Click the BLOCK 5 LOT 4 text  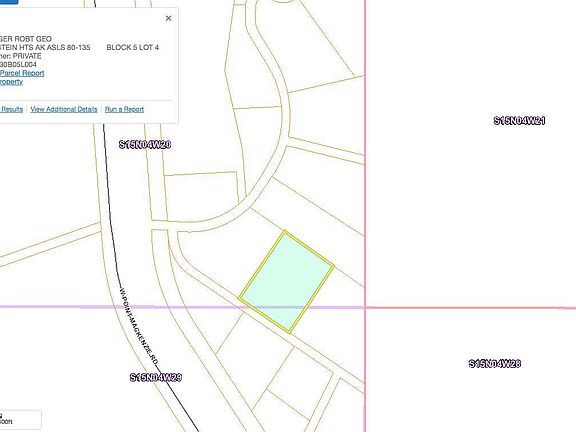(x=133, y=47)
